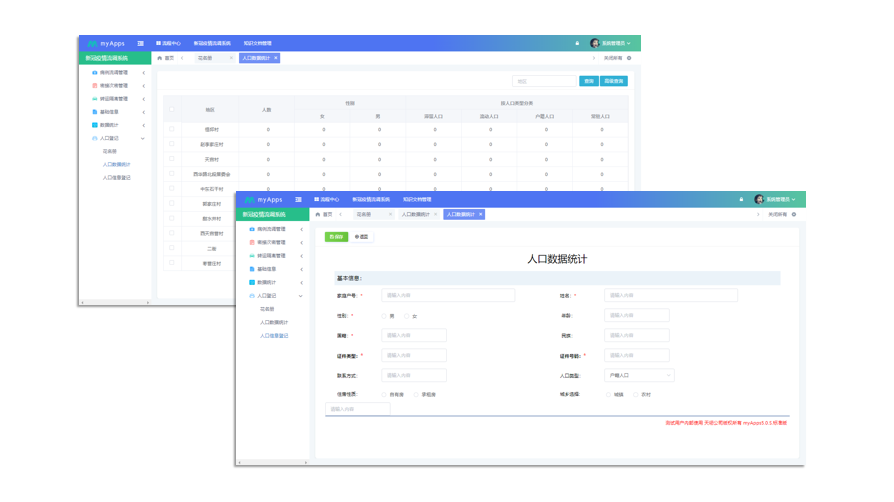Click the green 保存 button
The height and width of the screenshot is (502, 894).
pyautogui.click(x=336, y=237)
